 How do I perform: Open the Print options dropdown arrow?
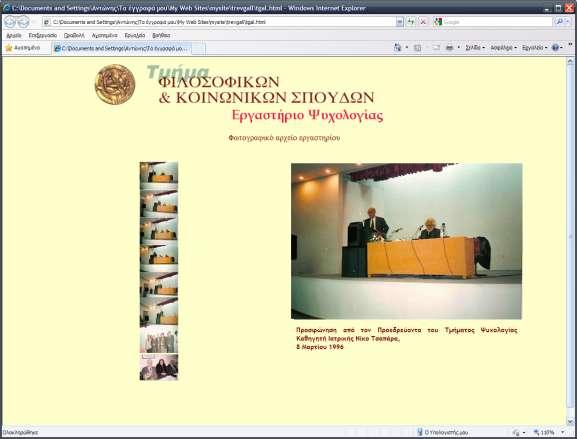[x=459, y=48]
